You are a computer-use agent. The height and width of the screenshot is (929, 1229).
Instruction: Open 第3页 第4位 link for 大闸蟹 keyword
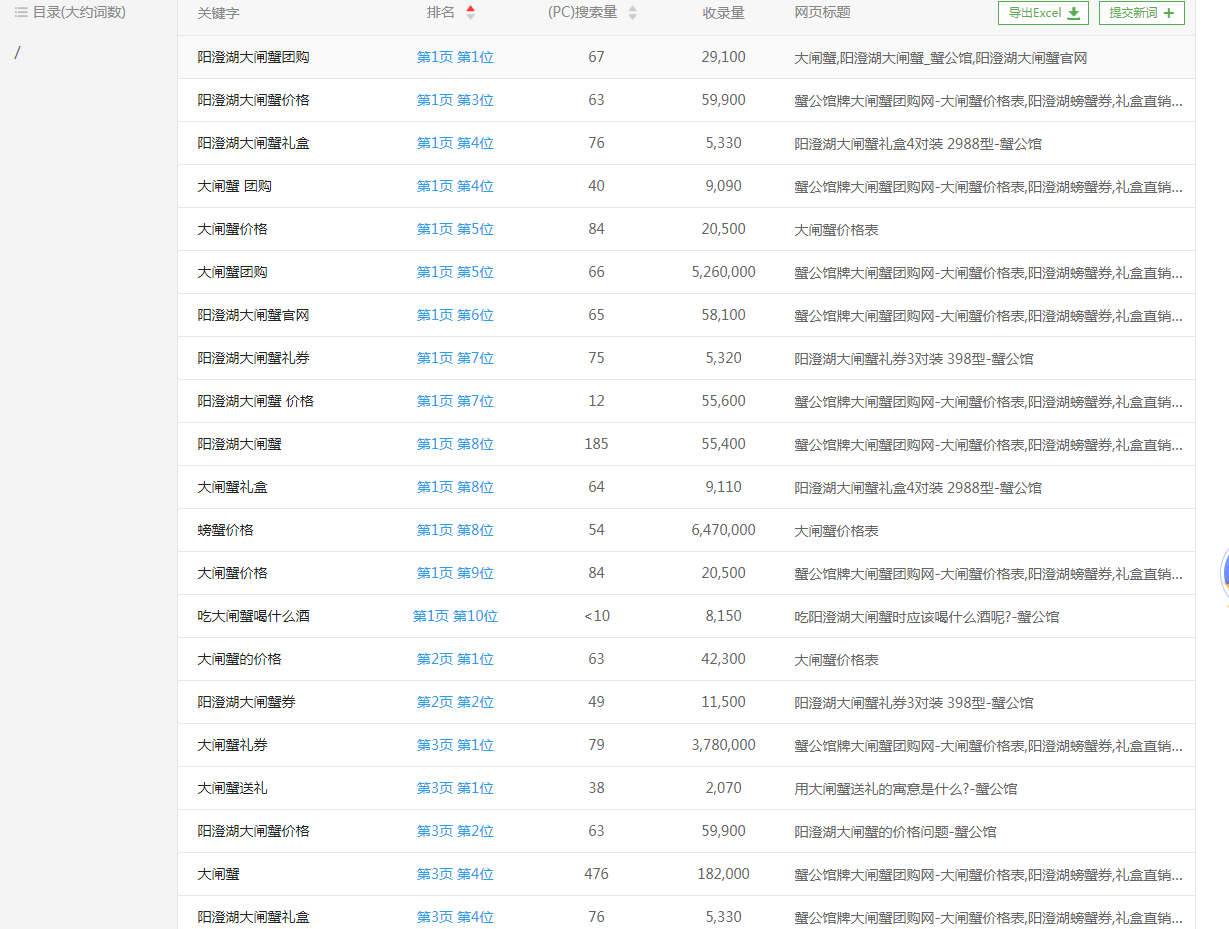pyautogui.click(x=455, y=874)
